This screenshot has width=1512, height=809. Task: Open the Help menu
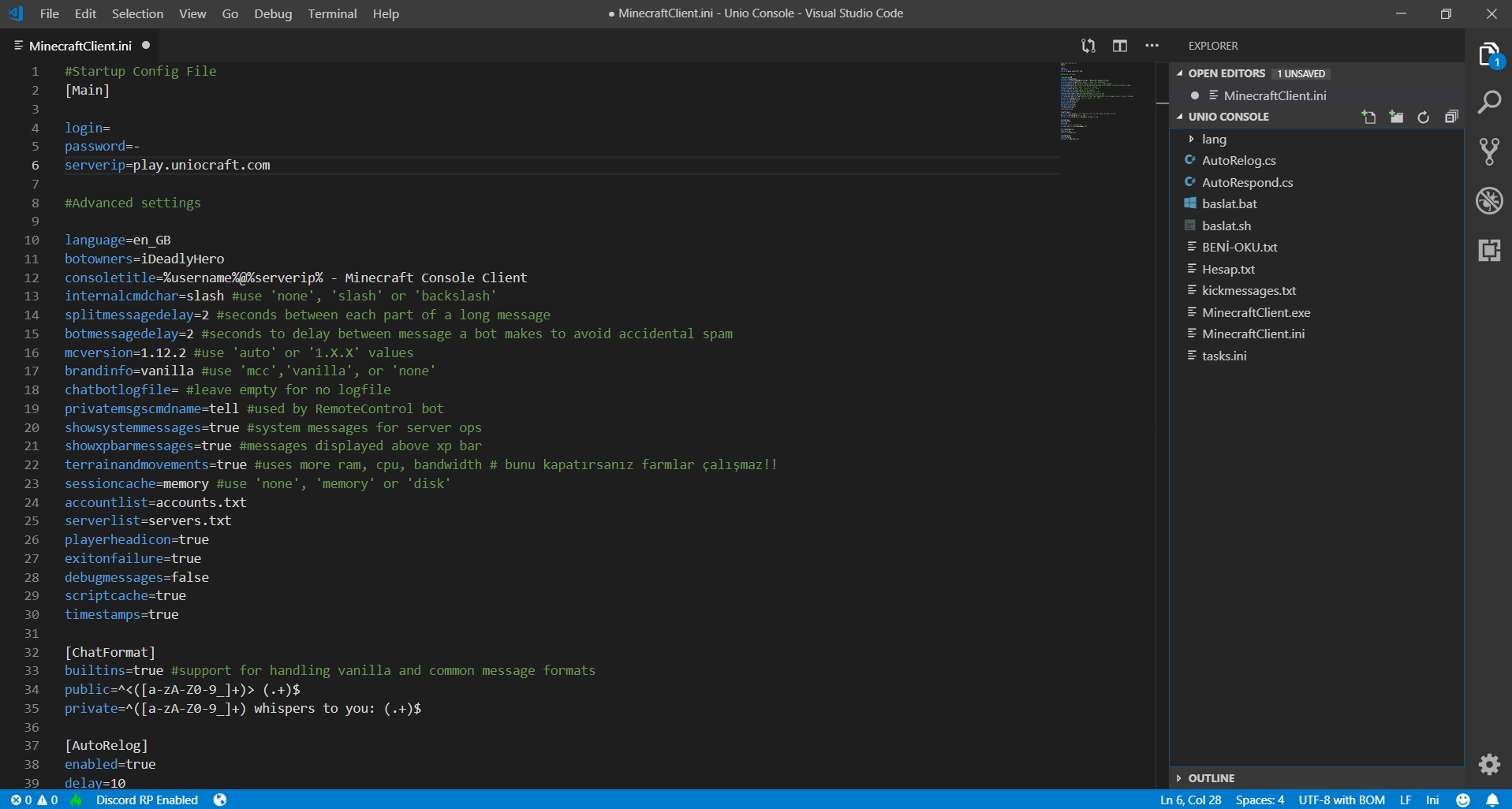[386, 13]
